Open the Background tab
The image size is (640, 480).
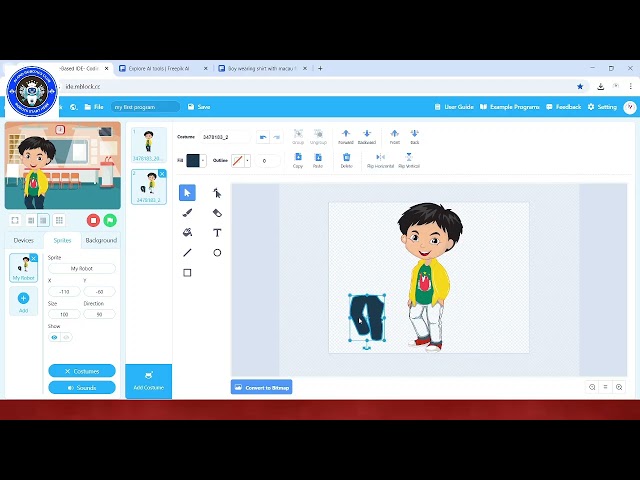click(101, 240)
